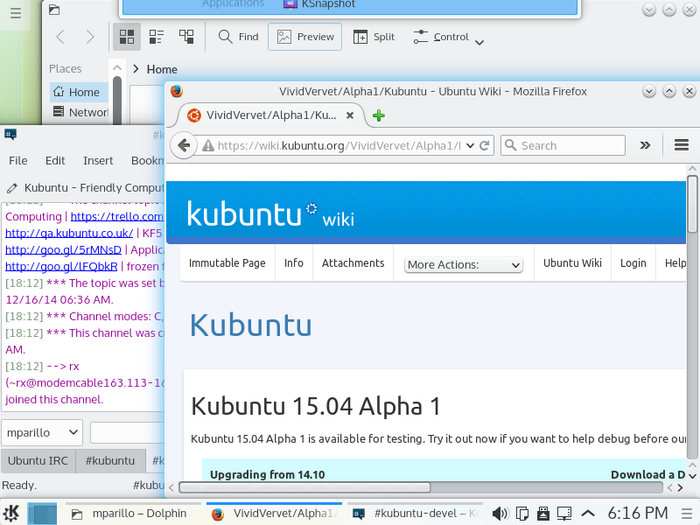Expand the More Actions dropdown
The width and height of the screenshot is (700, 525).
tap(464, 265)
